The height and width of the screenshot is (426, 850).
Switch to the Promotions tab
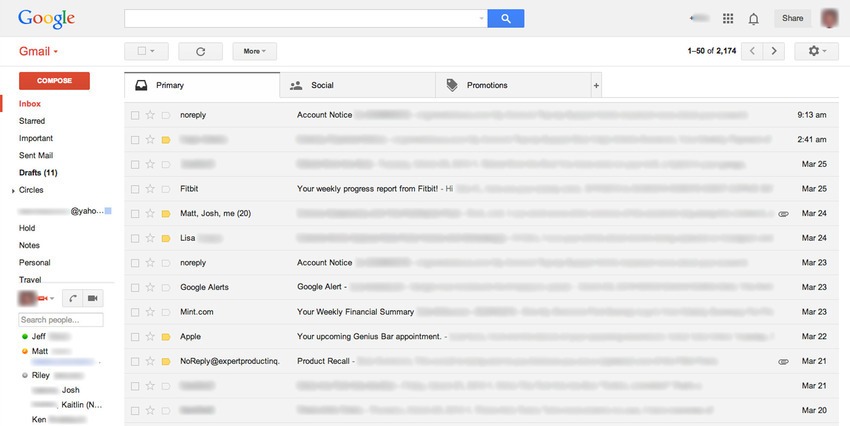(487, 86)
